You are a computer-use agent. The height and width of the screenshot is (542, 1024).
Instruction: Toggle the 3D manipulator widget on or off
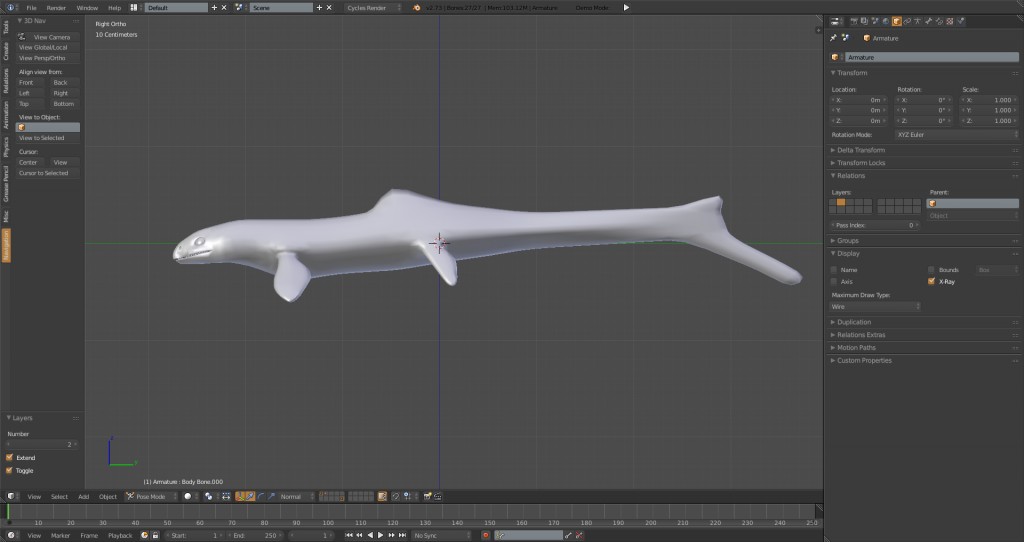point(239,496)
